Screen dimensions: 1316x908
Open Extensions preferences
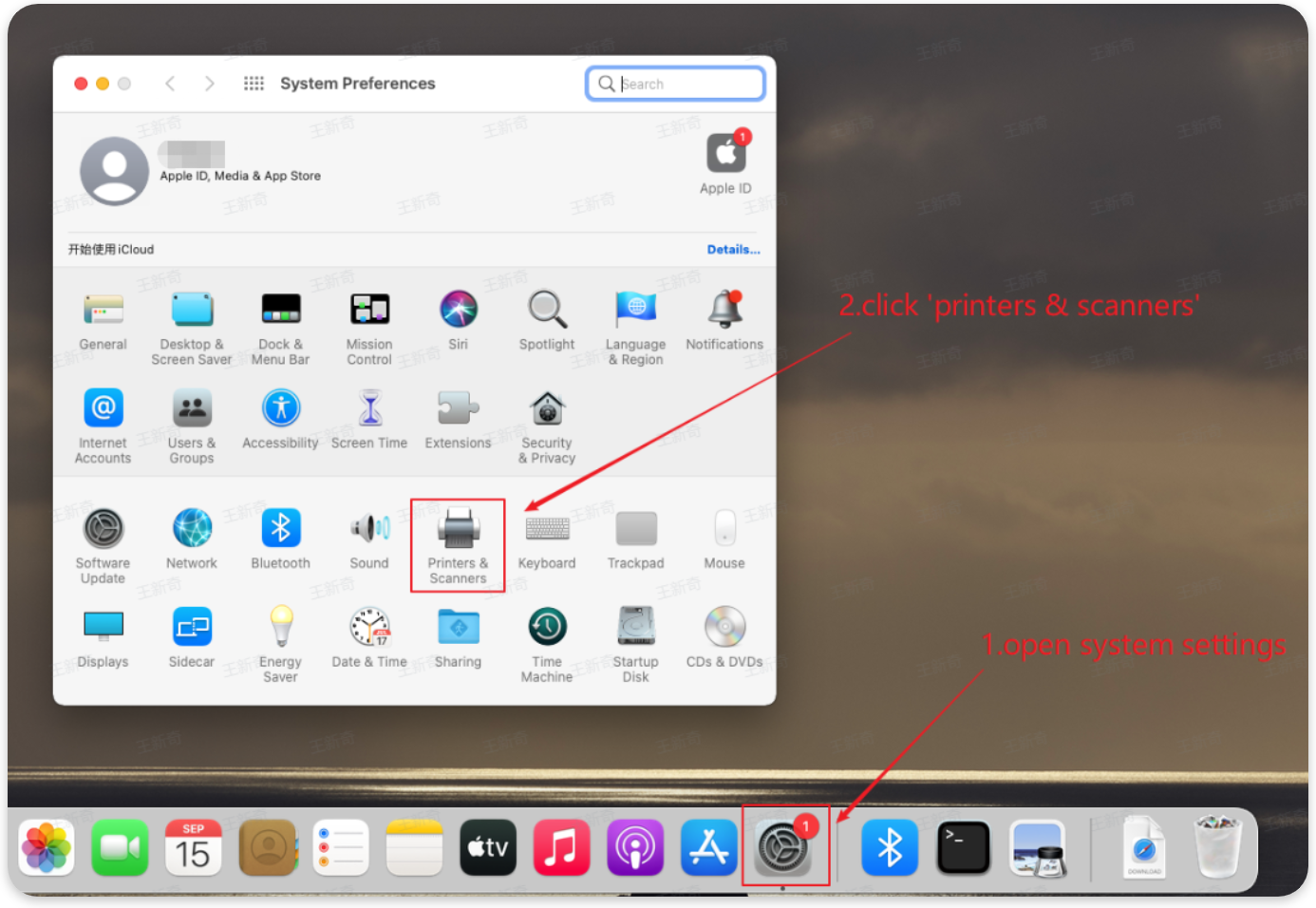pyautogui.click(x=459, y=408)
